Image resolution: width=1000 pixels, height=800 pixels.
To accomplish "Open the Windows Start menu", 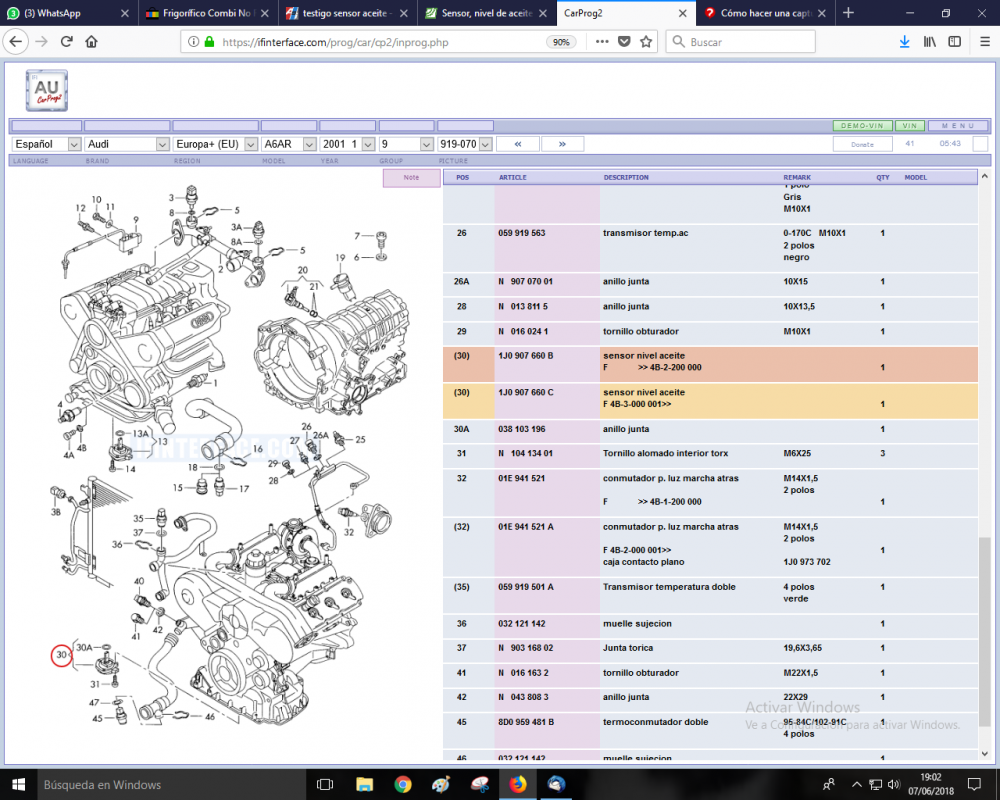I will click(18, 784).
